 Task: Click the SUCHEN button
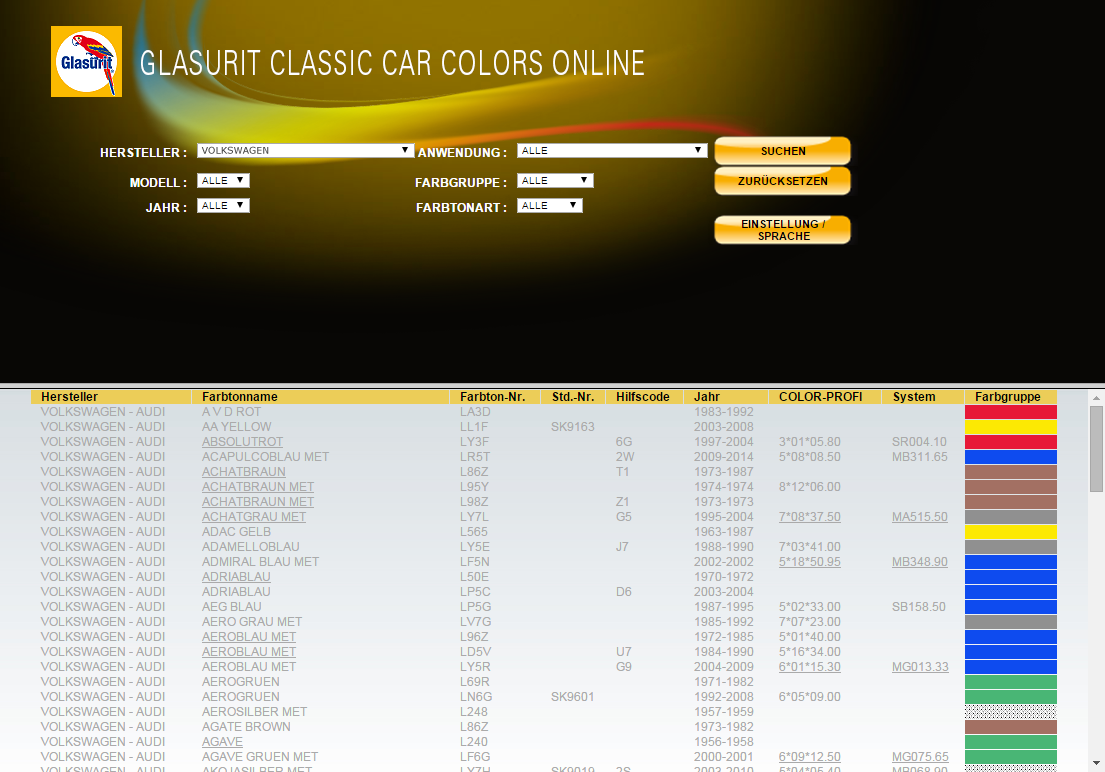coord(782,151)
